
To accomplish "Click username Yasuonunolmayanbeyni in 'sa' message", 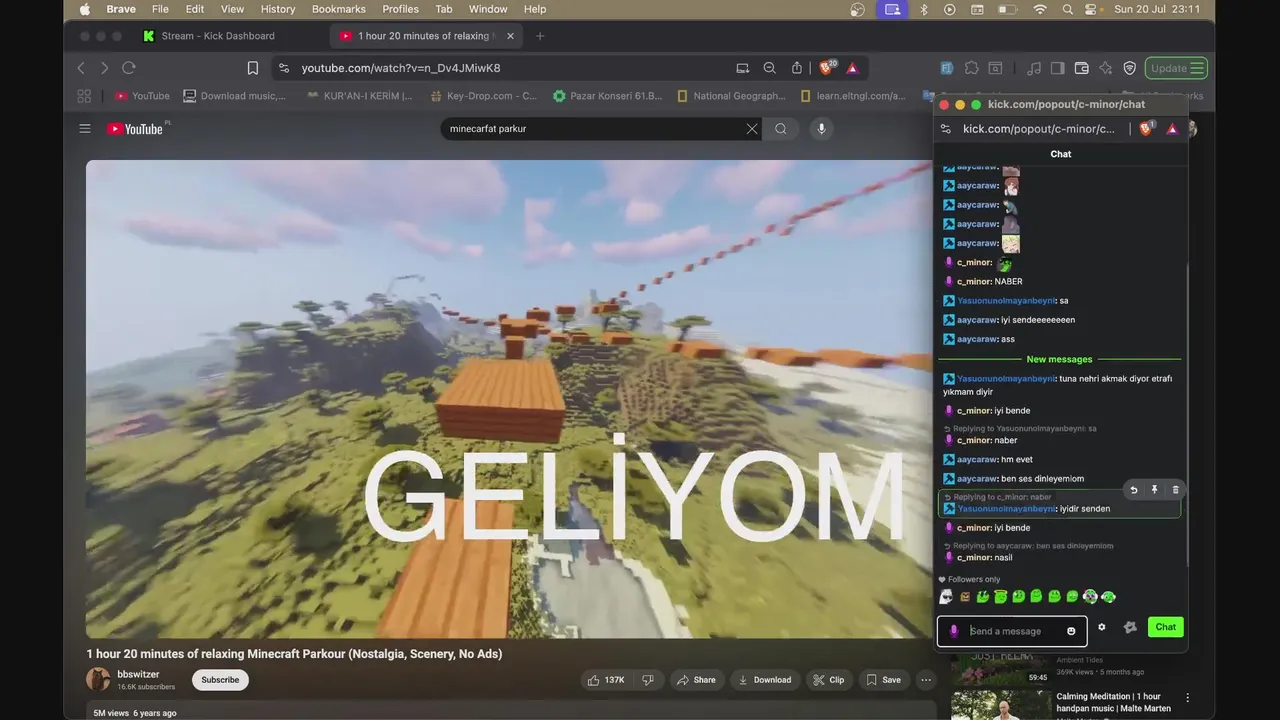I will (1006, 301).
